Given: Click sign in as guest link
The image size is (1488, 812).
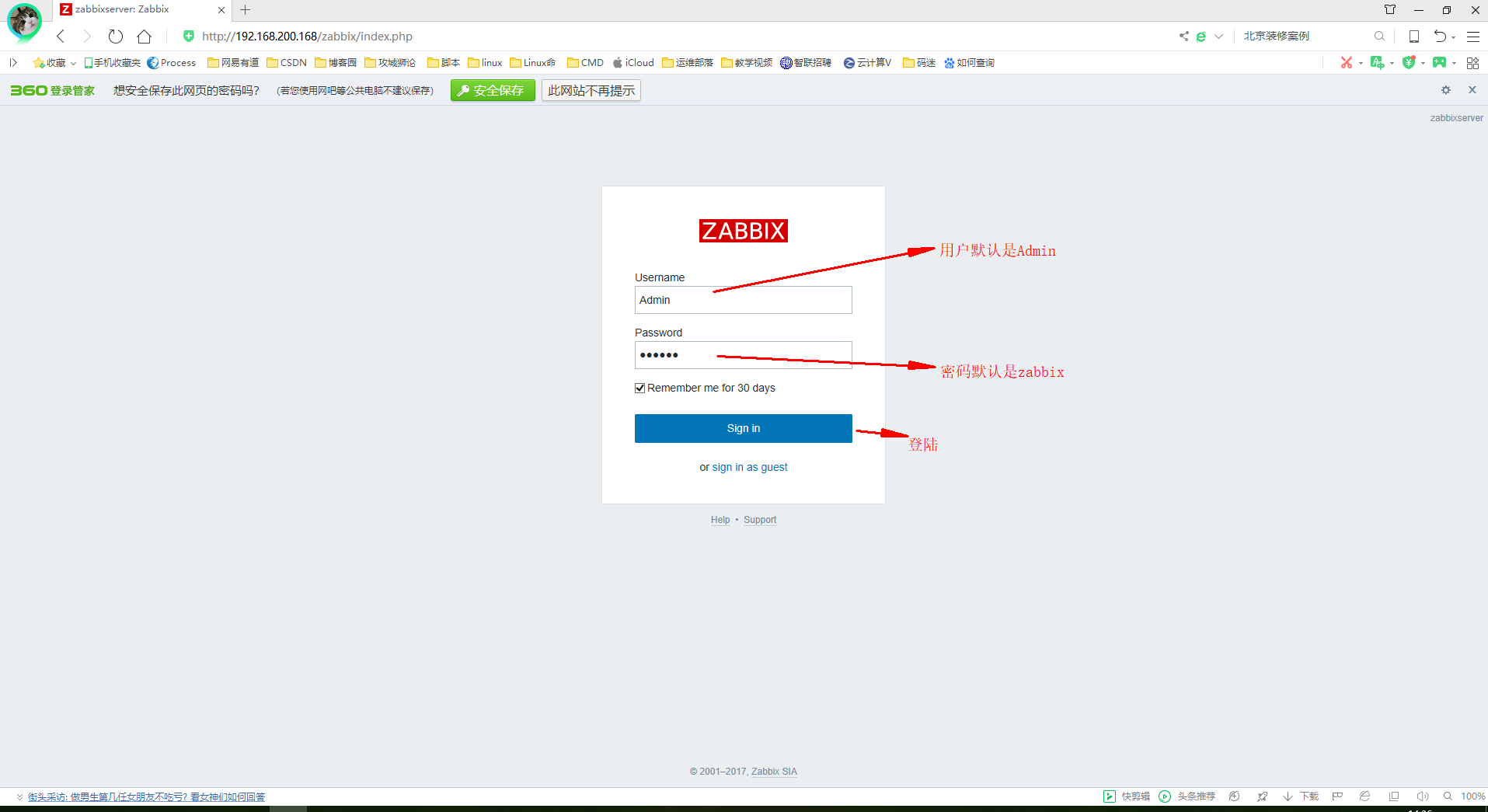Looking at the screenshot, I should (750, 467).
